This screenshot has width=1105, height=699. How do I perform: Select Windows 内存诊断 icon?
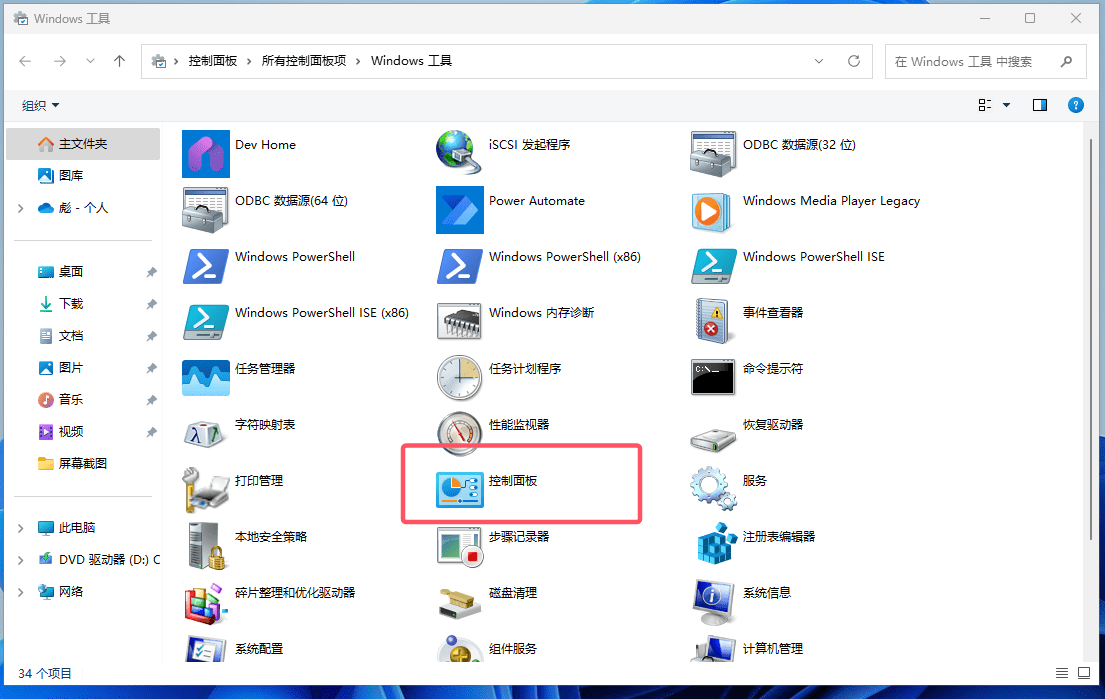click(459, 321)
